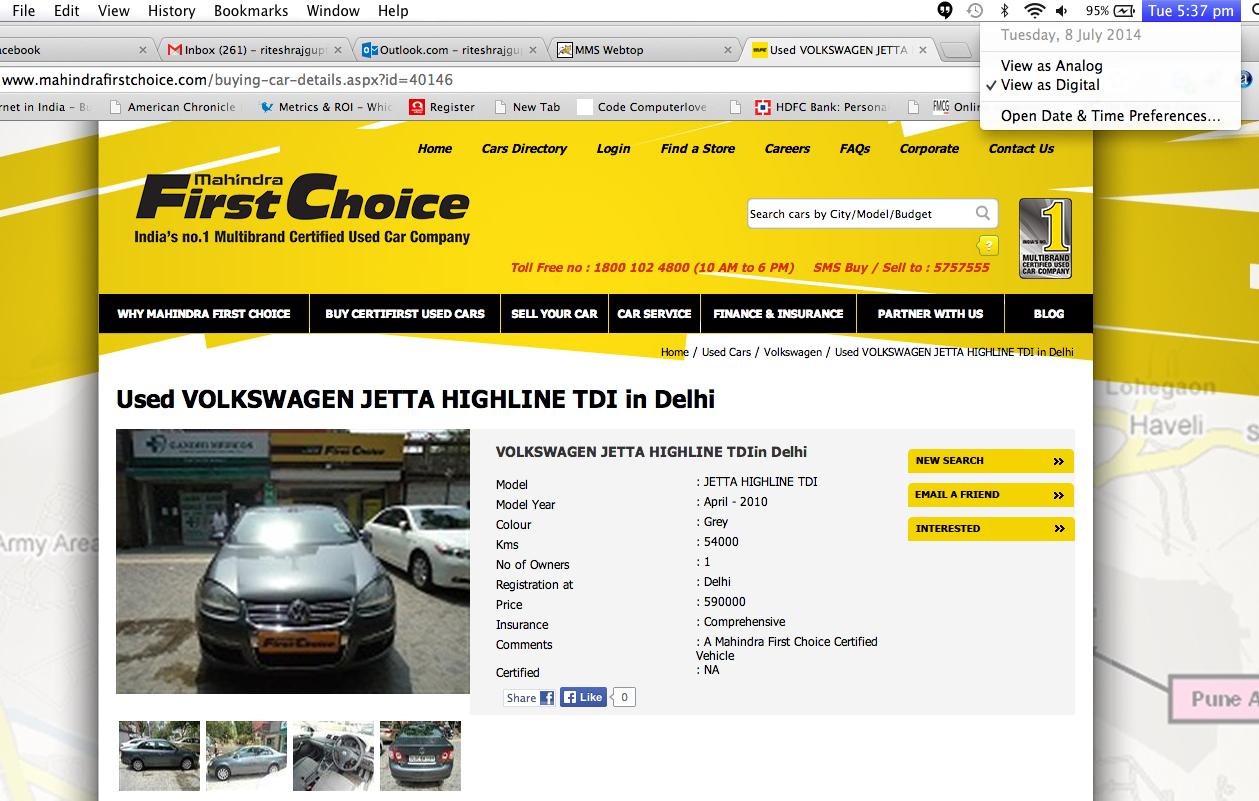The height and width of the screenshot is (801, 1259).
Task: Click the Bluetooth menu bar icon
Action: point(1005,11)
